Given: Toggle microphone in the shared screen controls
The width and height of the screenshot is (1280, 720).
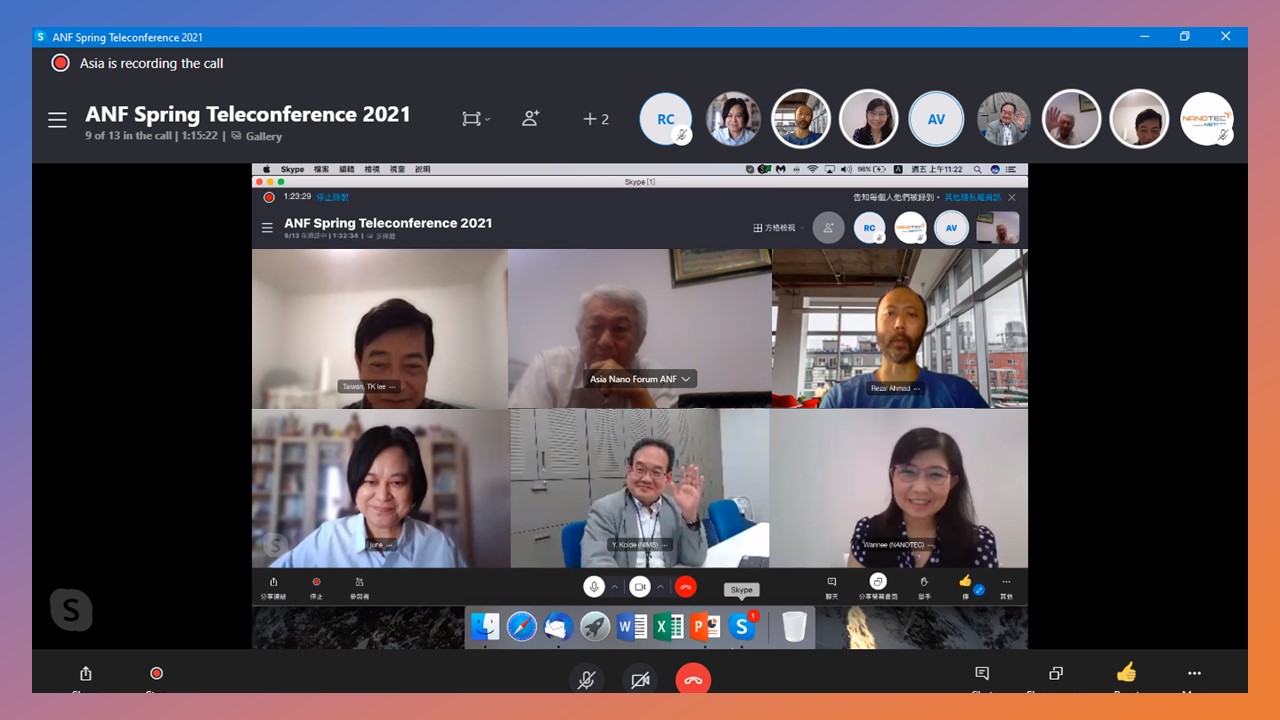Looking at the screenshot, I should [594, 587].
